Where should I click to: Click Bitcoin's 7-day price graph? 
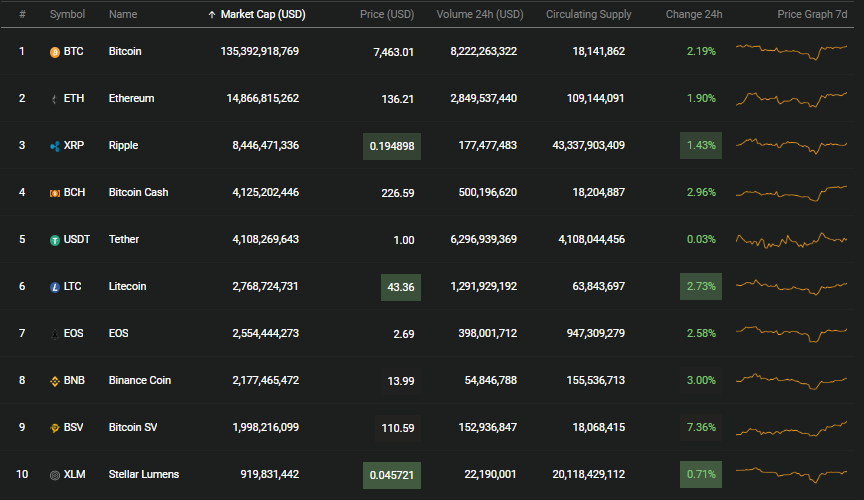pyautogui.click(x=791, y=51)
